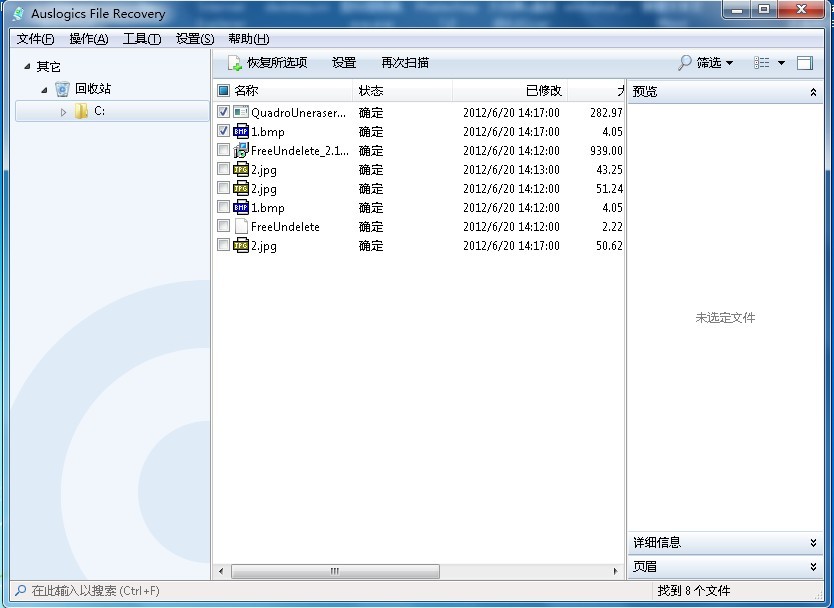Open the 文件(F) menu
834x608 pixels.
pyautogui.click(x=35, y=39)
